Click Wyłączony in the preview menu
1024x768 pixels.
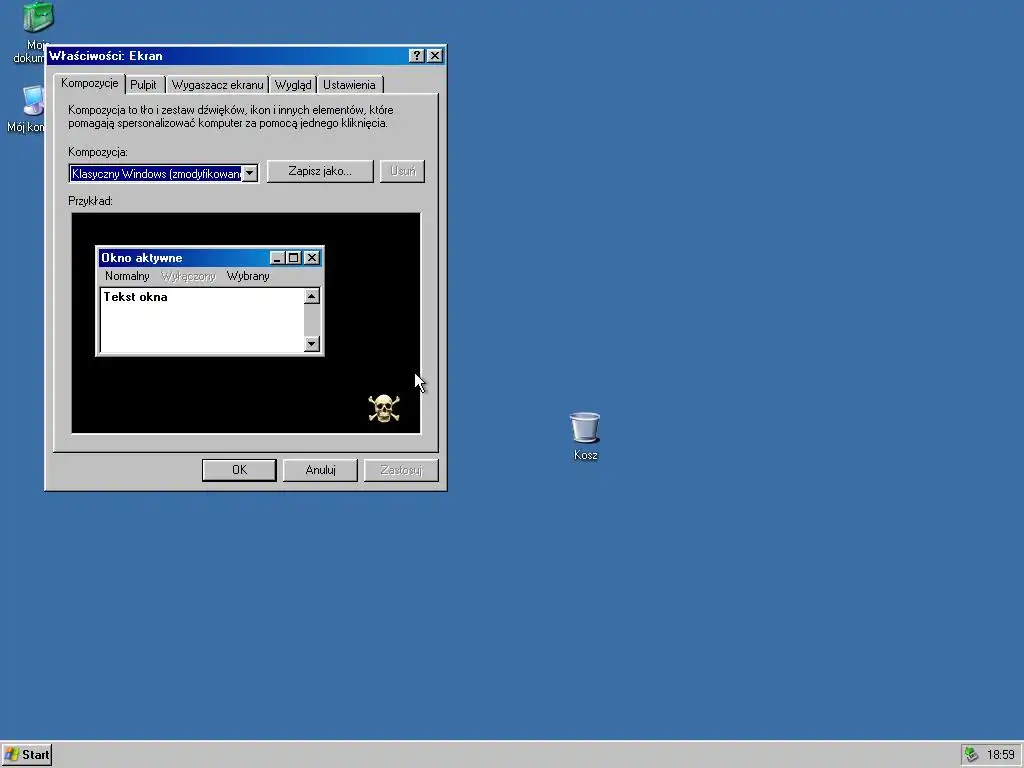click(188, 276)
